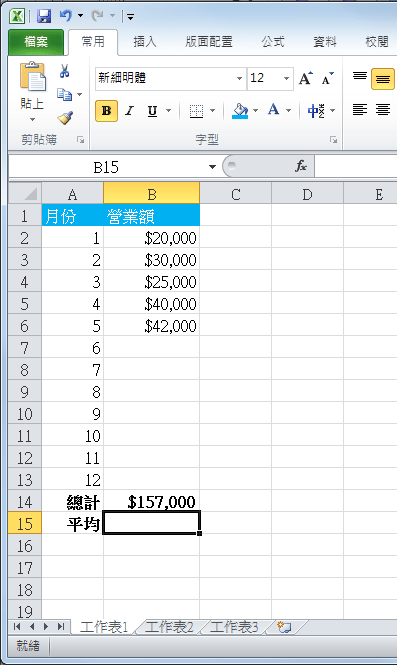Select column A header

[x=73, y=194]
